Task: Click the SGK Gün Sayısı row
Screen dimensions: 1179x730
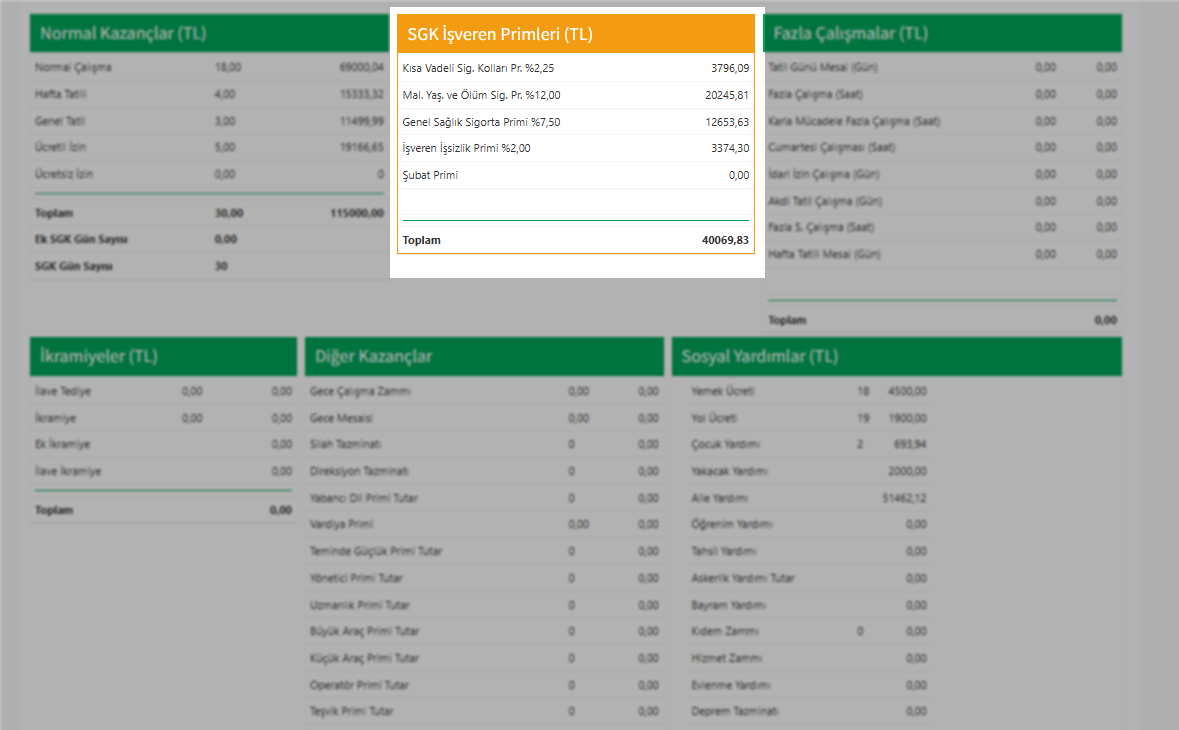Action: pos(208,266)
